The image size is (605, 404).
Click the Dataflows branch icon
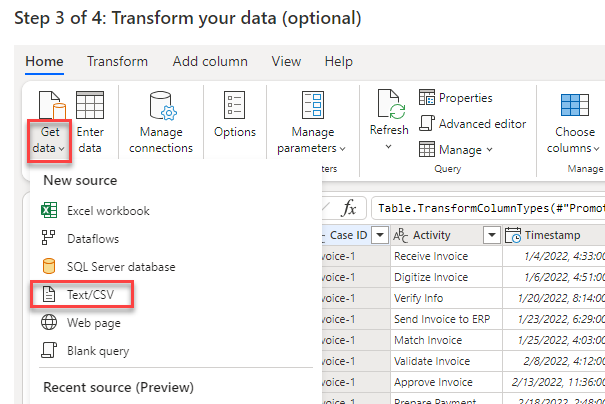tap(48, 238)
